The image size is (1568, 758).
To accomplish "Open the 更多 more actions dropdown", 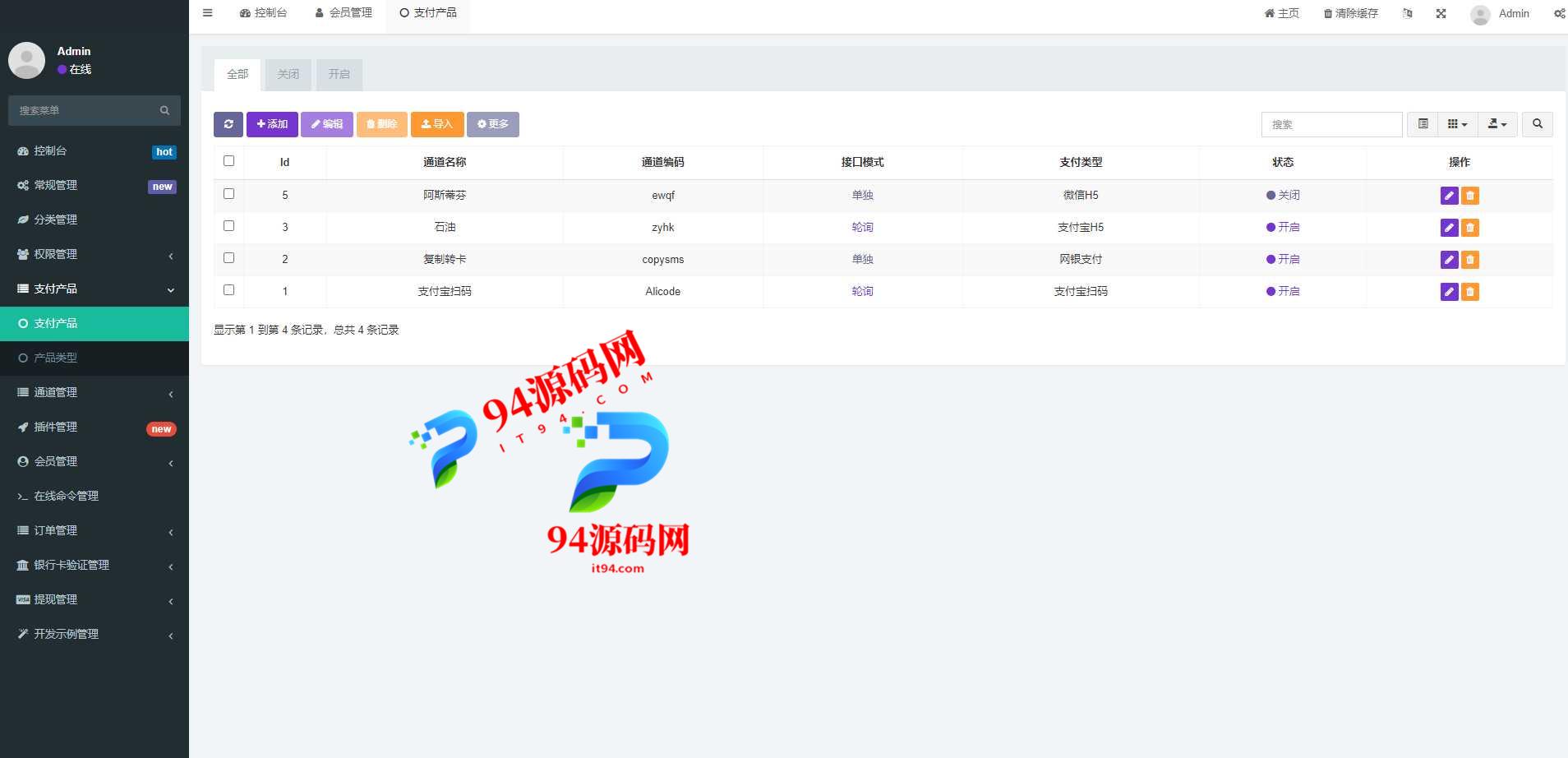I will [x=493, y=124].
